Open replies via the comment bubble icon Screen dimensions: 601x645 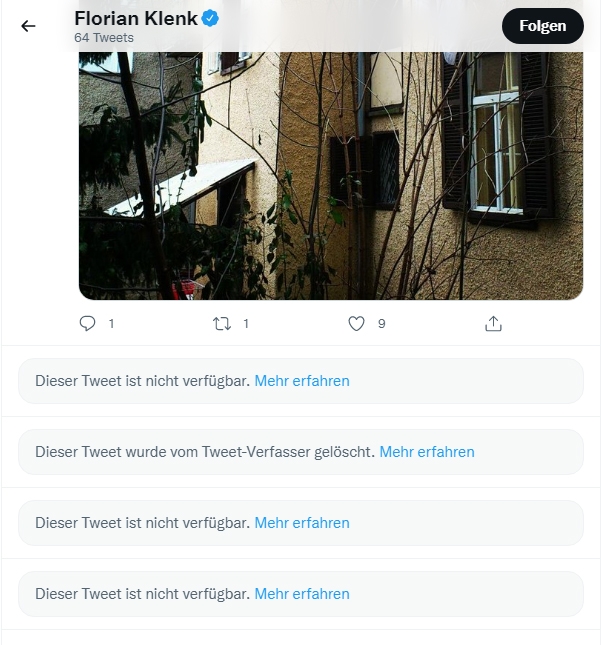tap(87, 324)
